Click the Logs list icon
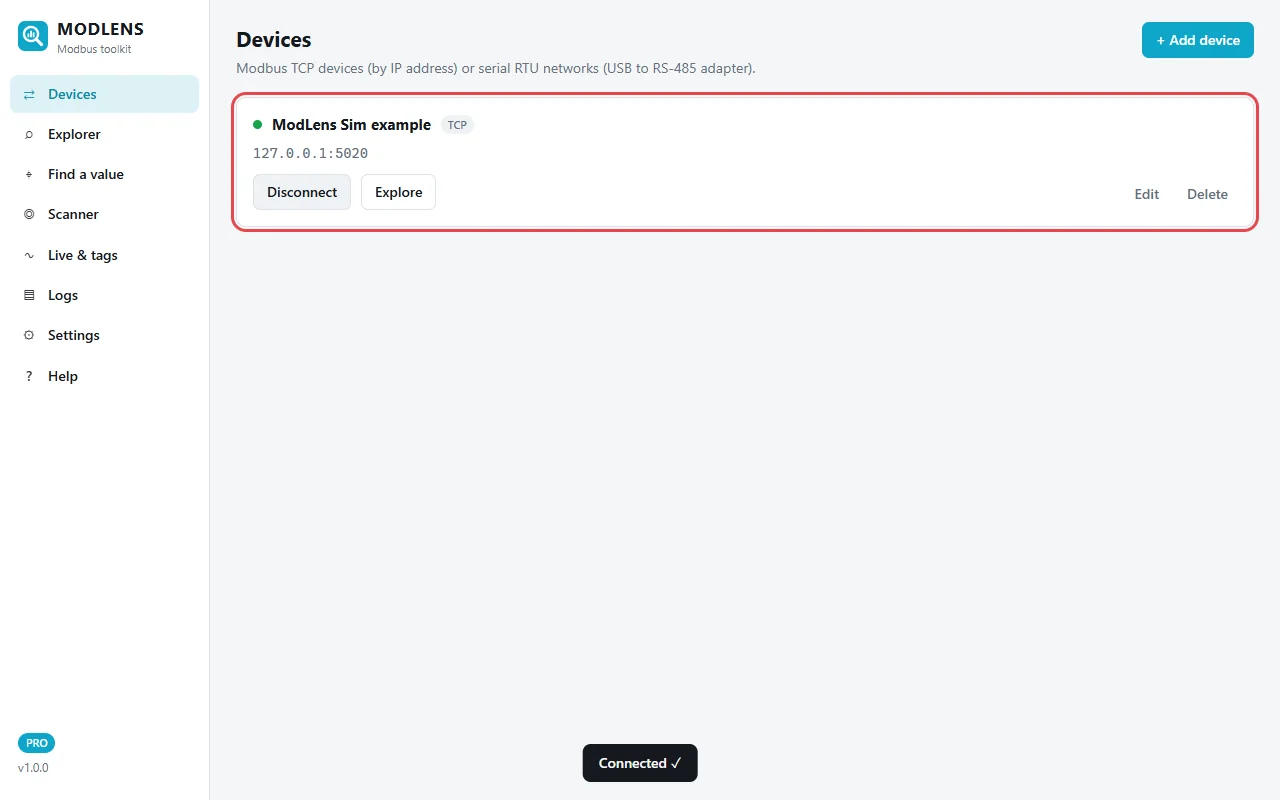1280x800 pixels. [29, 295]
